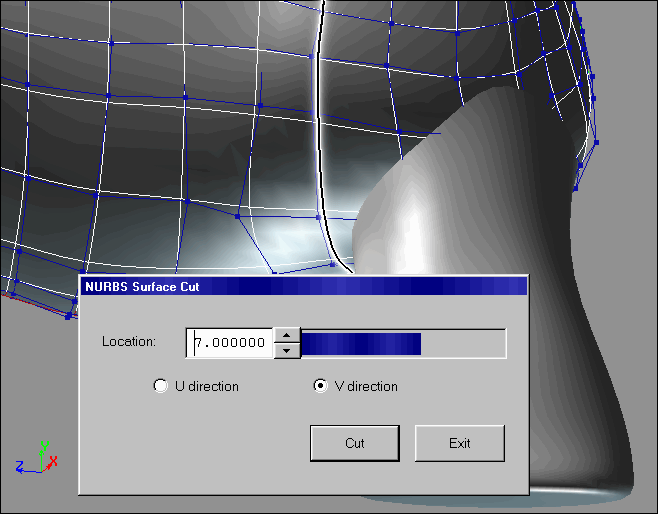The image size is (658, 514).
Task: Click the blue Z axis label
Action: pos(20,466)
